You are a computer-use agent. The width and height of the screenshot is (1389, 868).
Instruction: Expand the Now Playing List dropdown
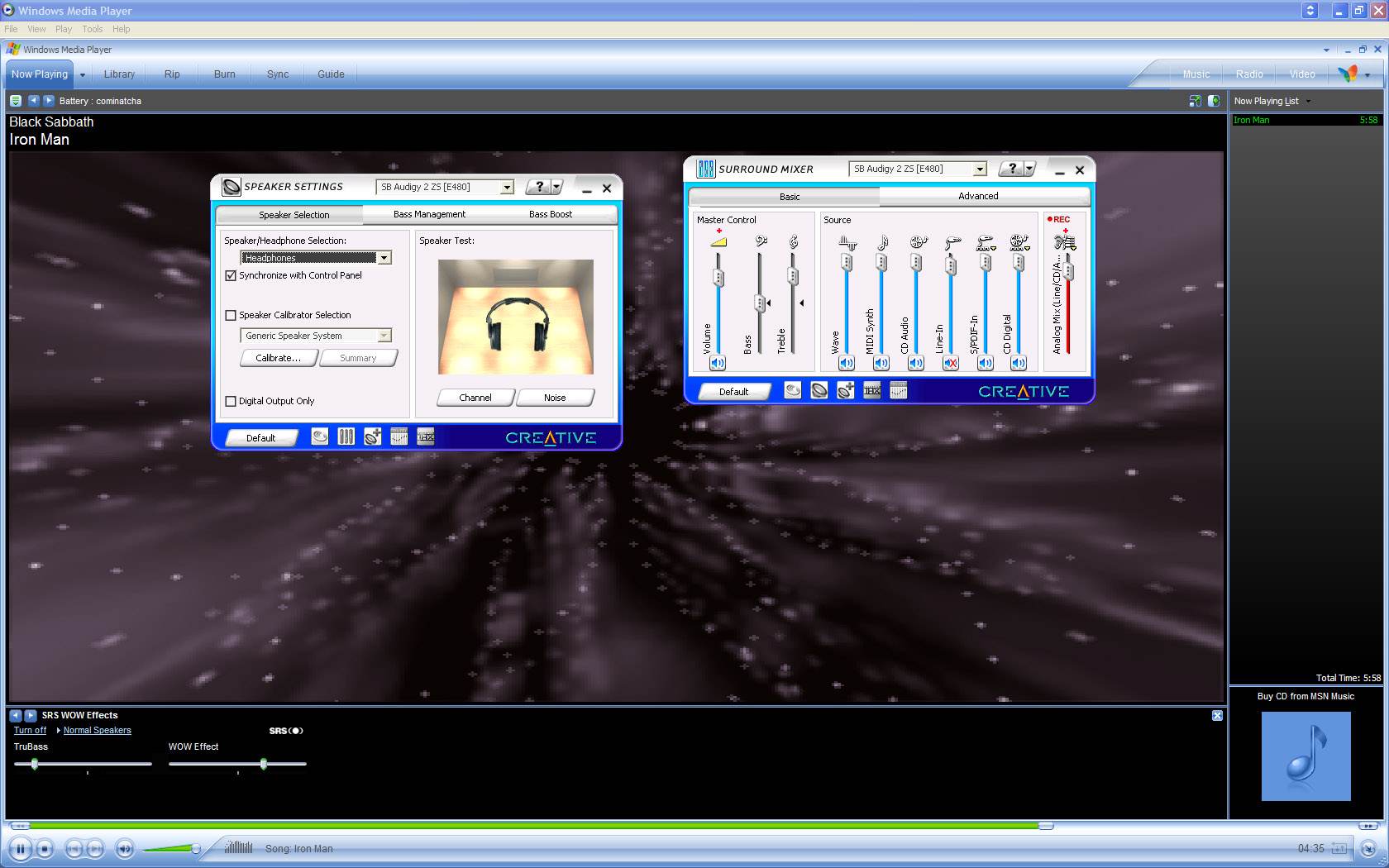(x=1308, y=101)
